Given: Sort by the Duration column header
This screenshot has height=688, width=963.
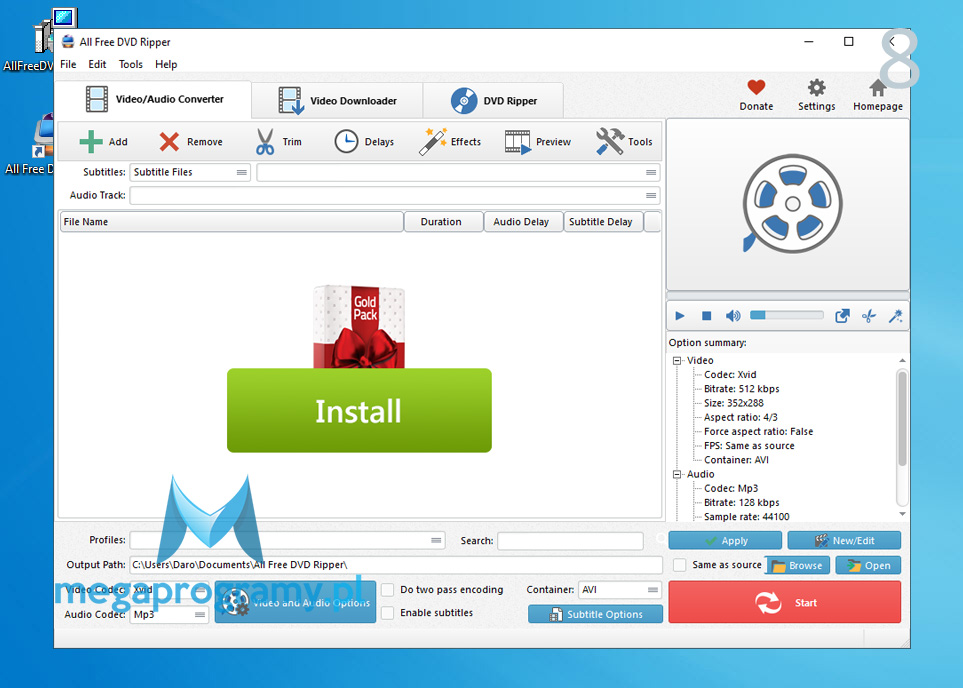Looking at the screenshot, I should click(443, 222).
